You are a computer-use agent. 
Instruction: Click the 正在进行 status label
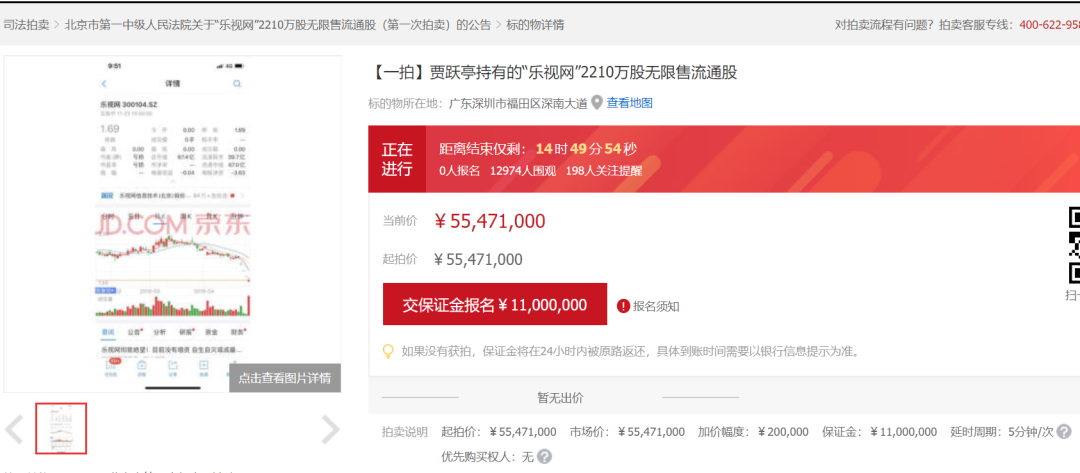coord(397,159)
